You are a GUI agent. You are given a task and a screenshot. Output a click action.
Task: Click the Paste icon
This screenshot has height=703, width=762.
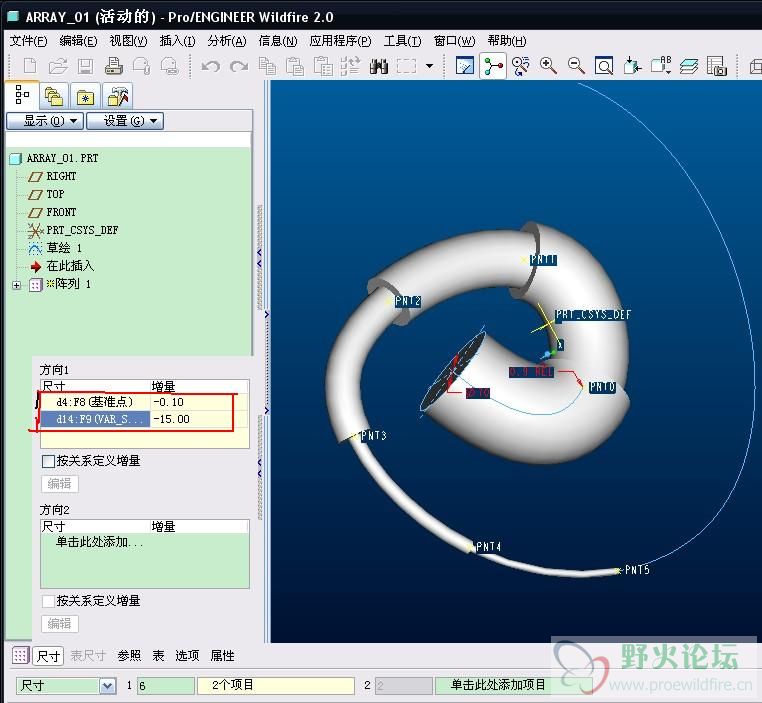(294, 66)
